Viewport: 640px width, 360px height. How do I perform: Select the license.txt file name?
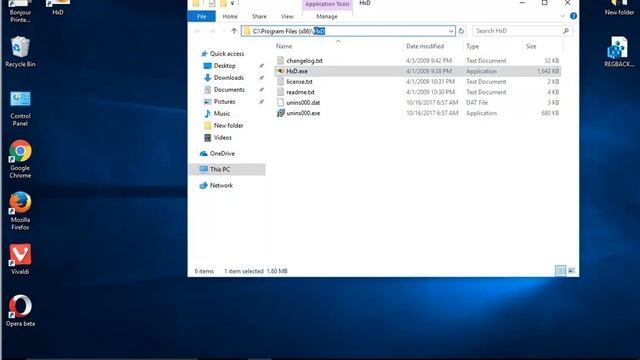coord(299,82)
